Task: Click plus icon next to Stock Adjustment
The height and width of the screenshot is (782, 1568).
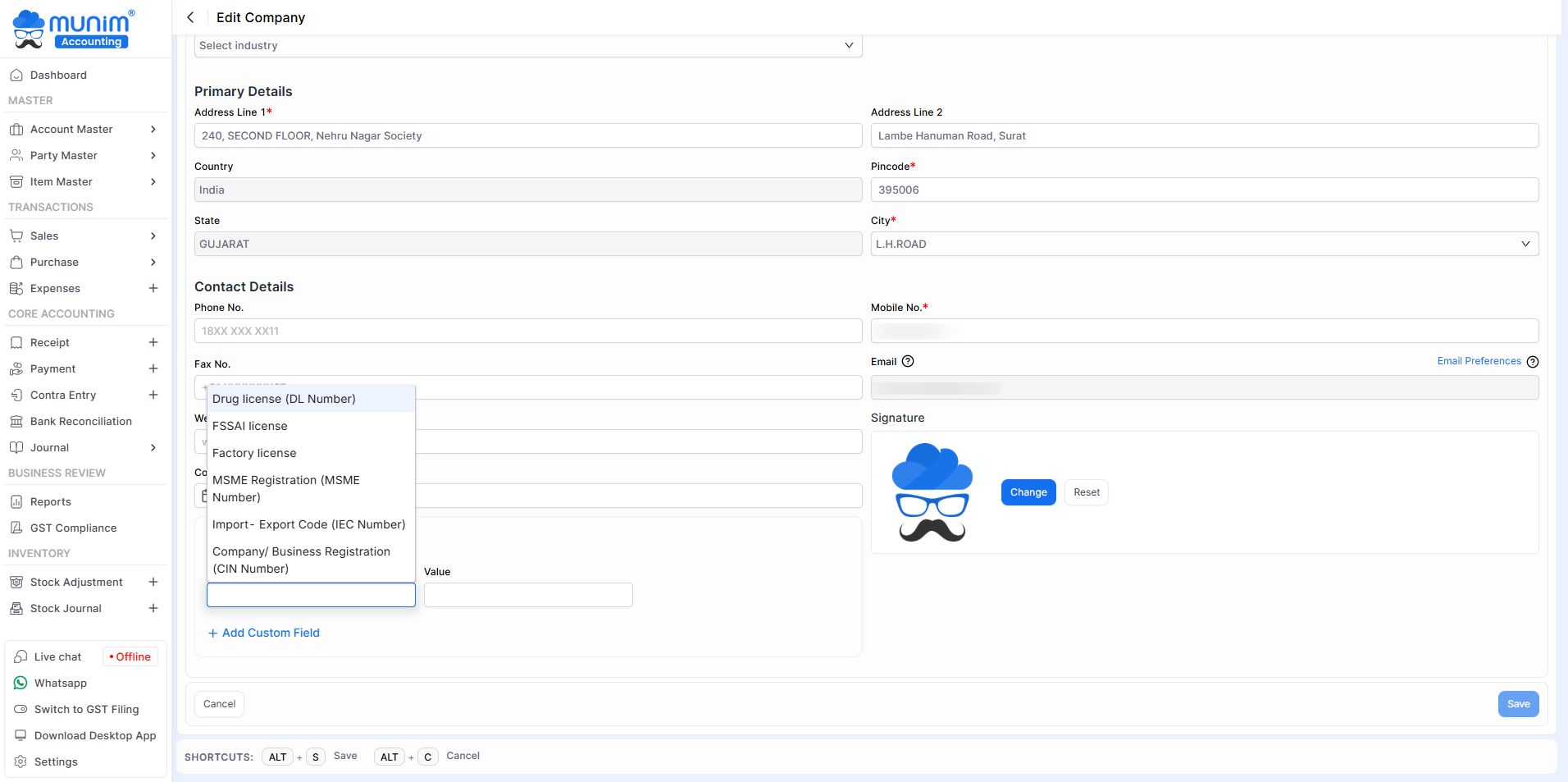Action: (x=153, y=582)
